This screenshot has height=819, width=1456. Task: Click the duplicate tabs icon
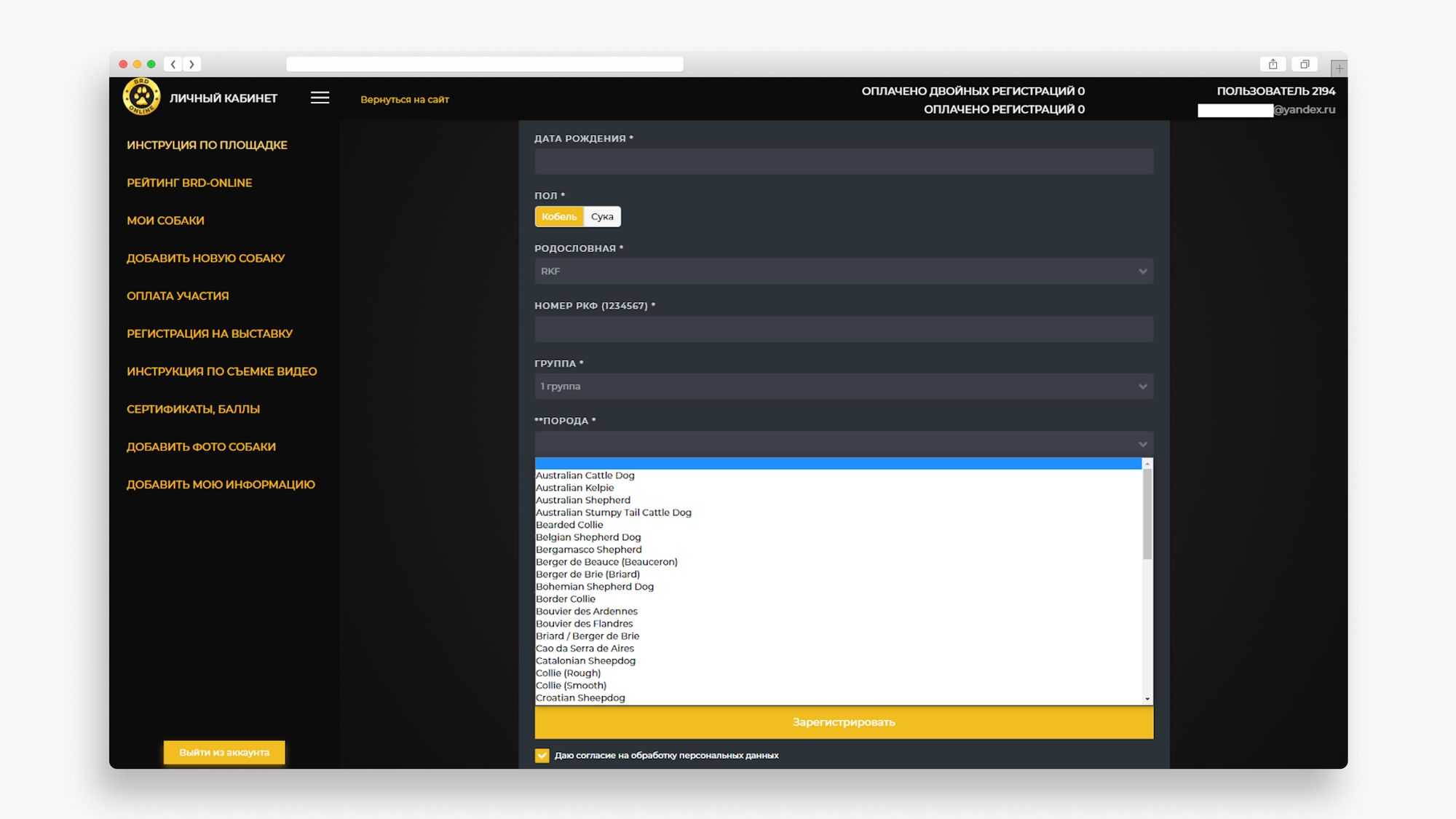point(1305,64)
